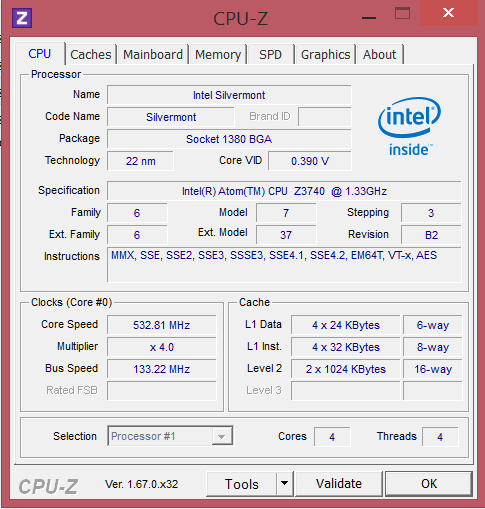Switch to the Caches tab
This screenshot has height=509, width=485.
pos(91,54)
